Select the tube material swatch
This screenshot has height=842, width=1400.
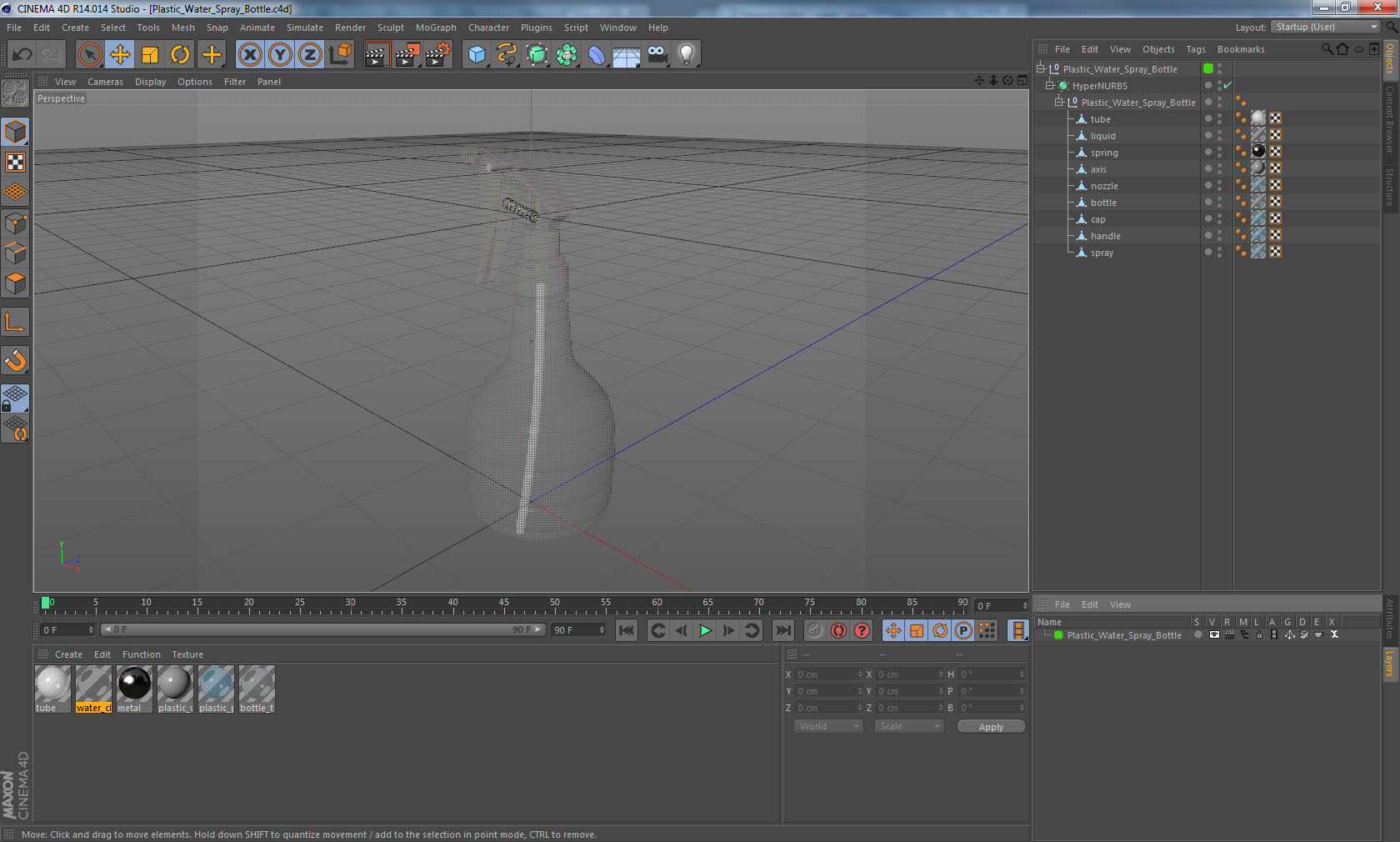click(x=52, y=689)
